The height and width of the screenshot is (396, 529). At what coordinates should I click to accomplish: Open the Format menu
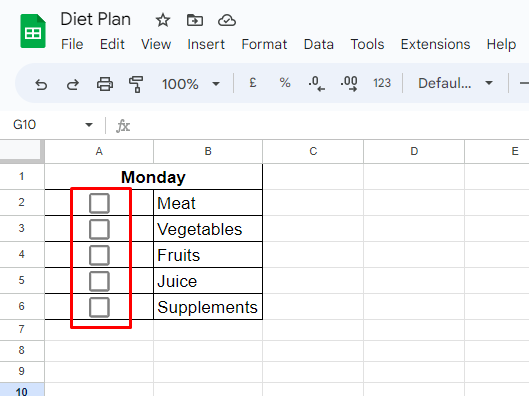click(x=264, y=44)
